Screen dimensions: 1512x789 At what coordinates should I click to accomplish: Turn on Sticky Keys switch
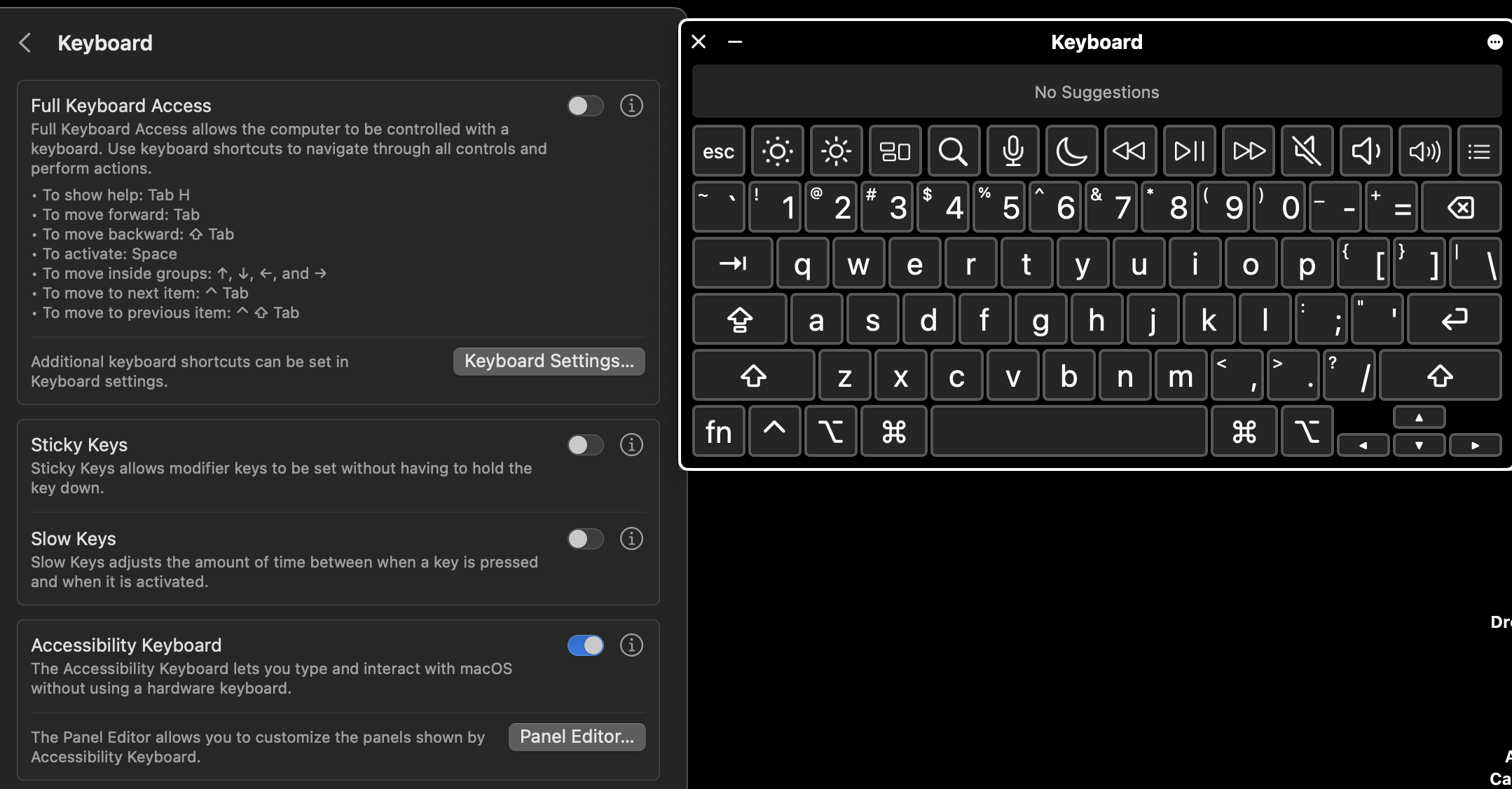(x=585, y=445)
